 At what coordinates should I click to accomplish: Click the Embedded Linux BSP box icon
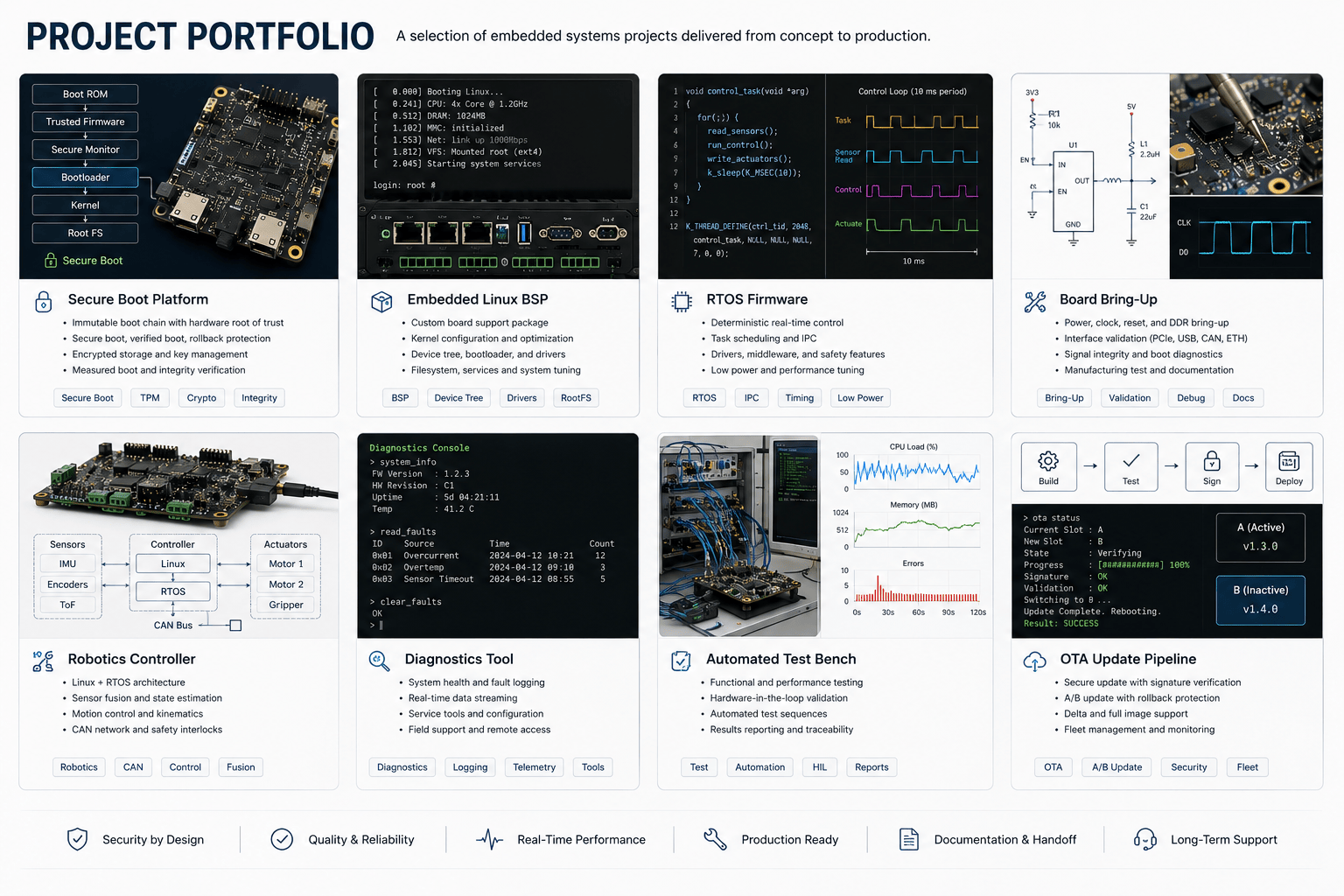(x=381, y=302)
